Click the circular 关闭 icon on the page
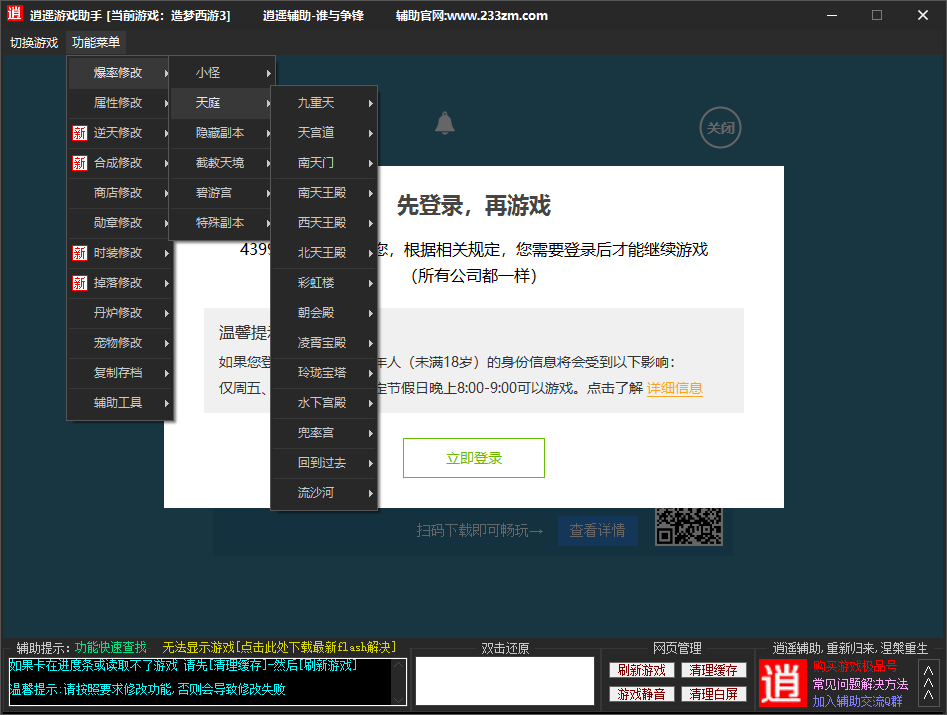 tap(719, 128)
